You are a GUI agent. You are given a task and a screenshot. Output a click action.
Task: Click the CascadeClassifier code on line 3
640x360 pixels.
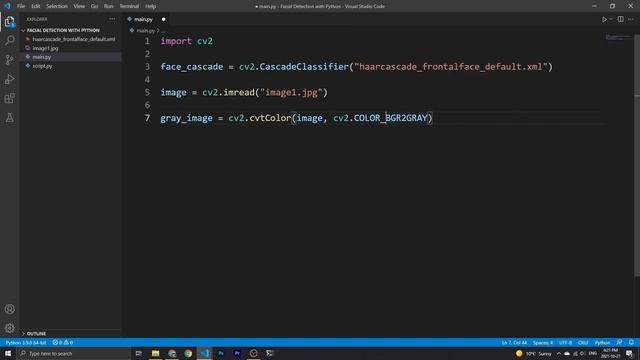click(x=304, y=67)
